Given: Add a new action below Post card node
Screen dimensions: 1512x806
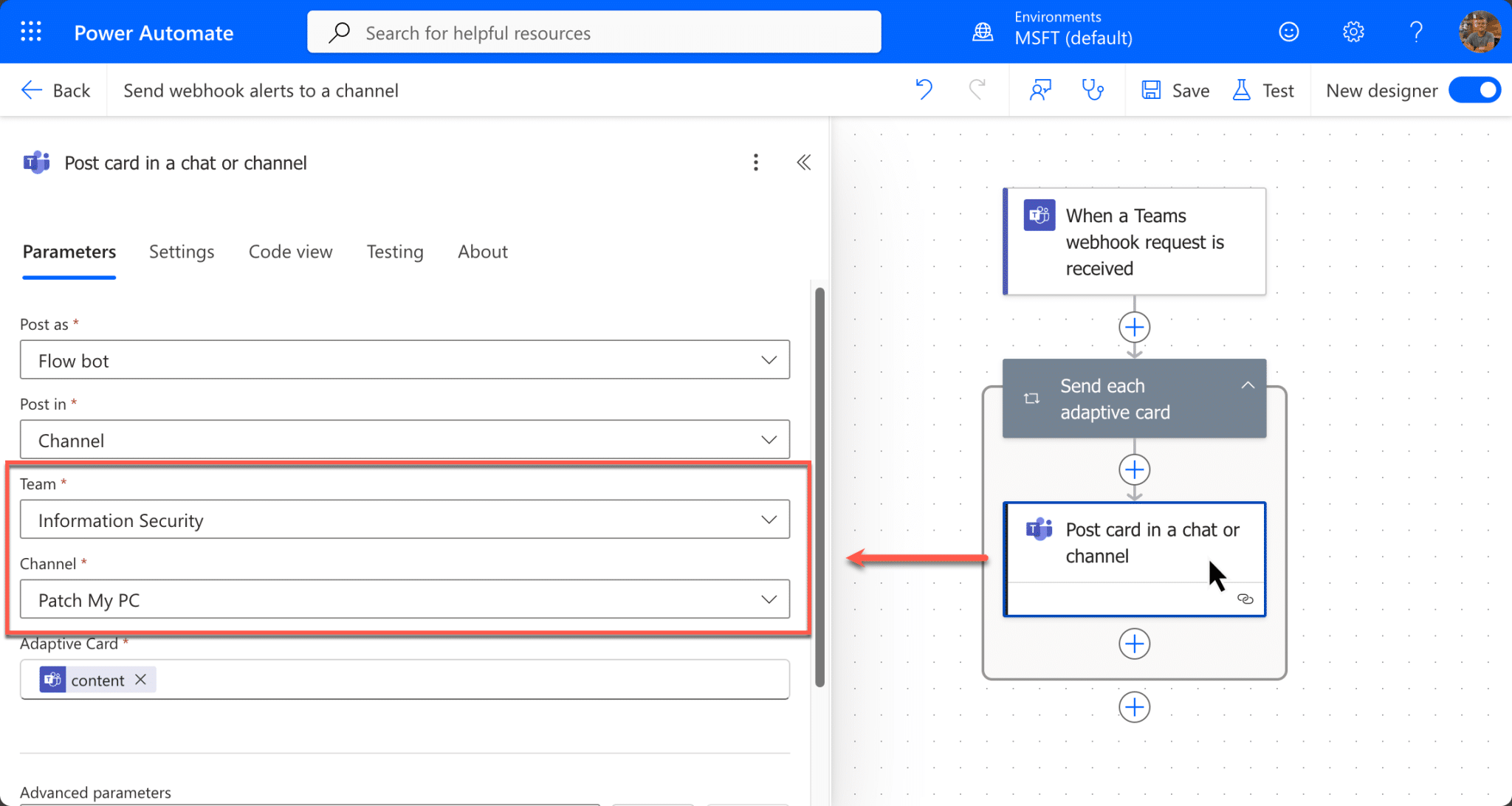Looking at the screenshot, I should pyautogui.click(x=1135, y=644).
